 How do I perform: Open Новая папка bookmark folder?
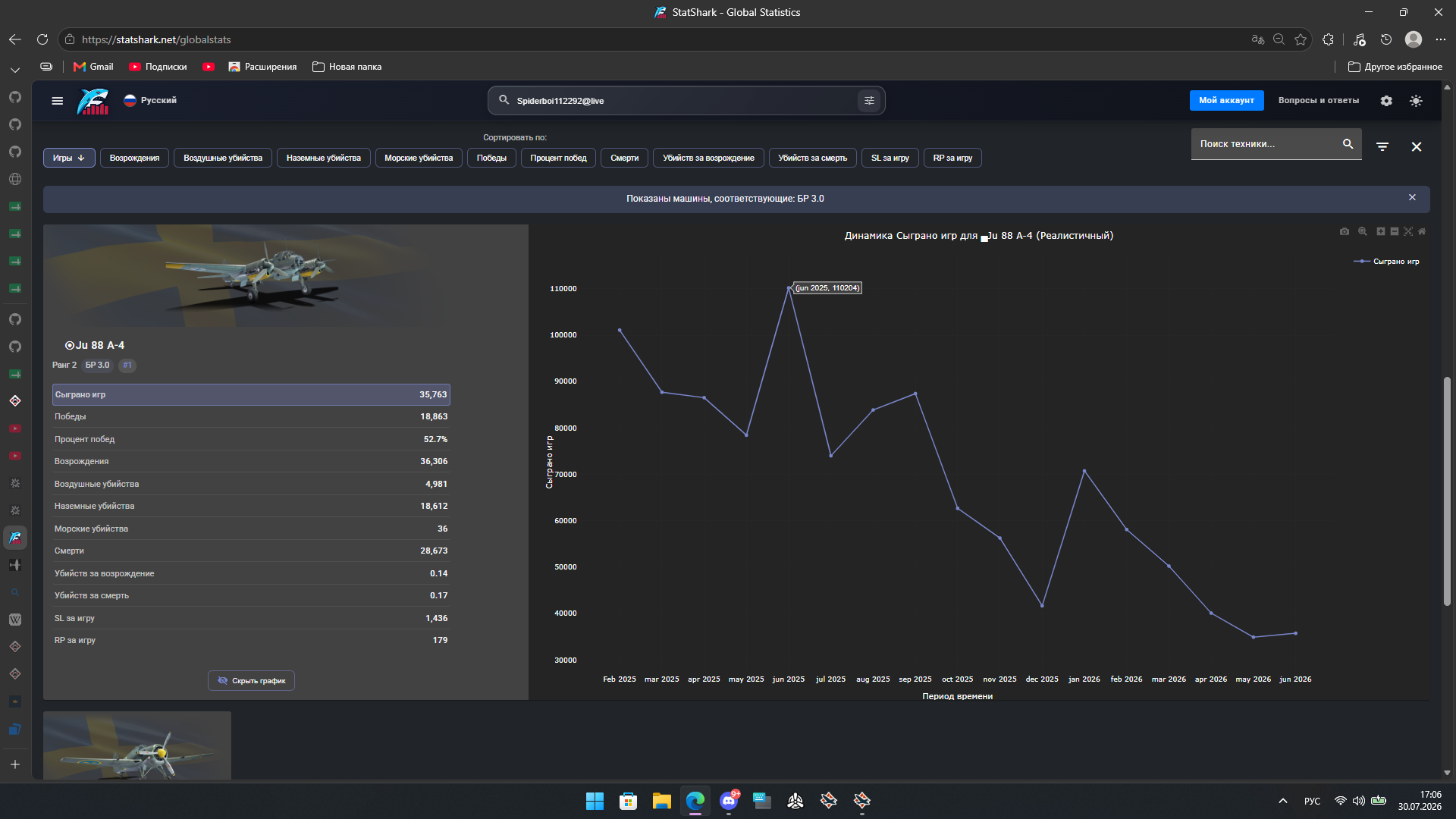point(347,67)
